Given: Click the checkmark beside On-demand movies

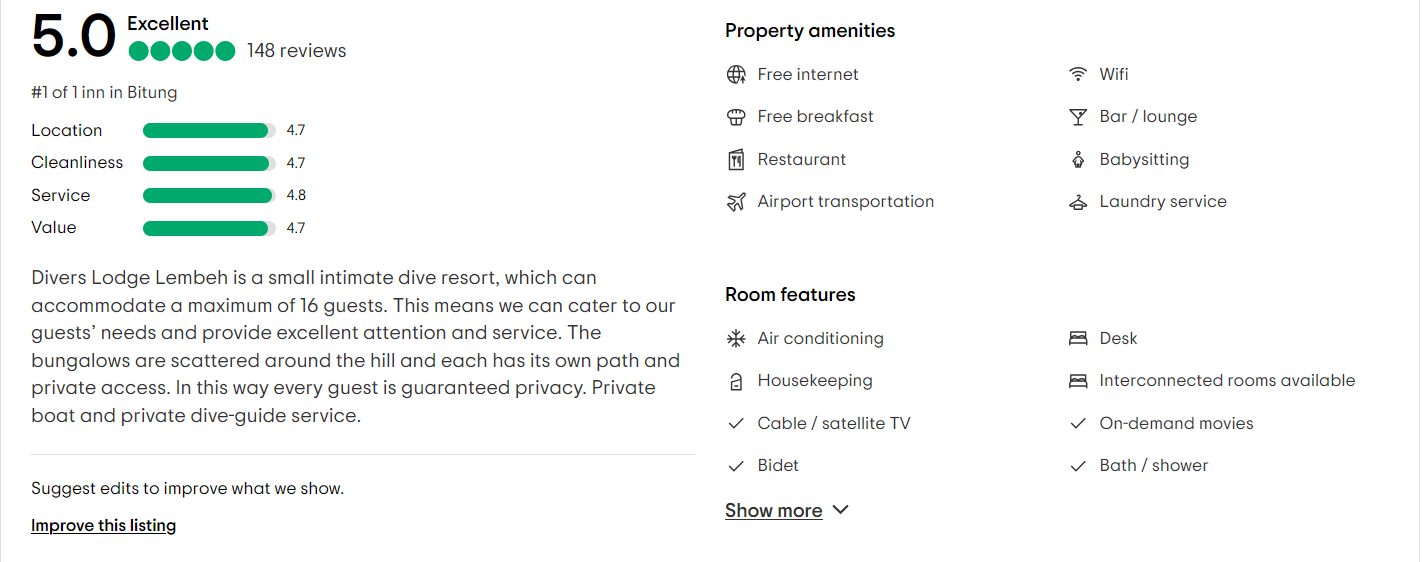Looking at the screenshot, I should [x=1078, y=424].
